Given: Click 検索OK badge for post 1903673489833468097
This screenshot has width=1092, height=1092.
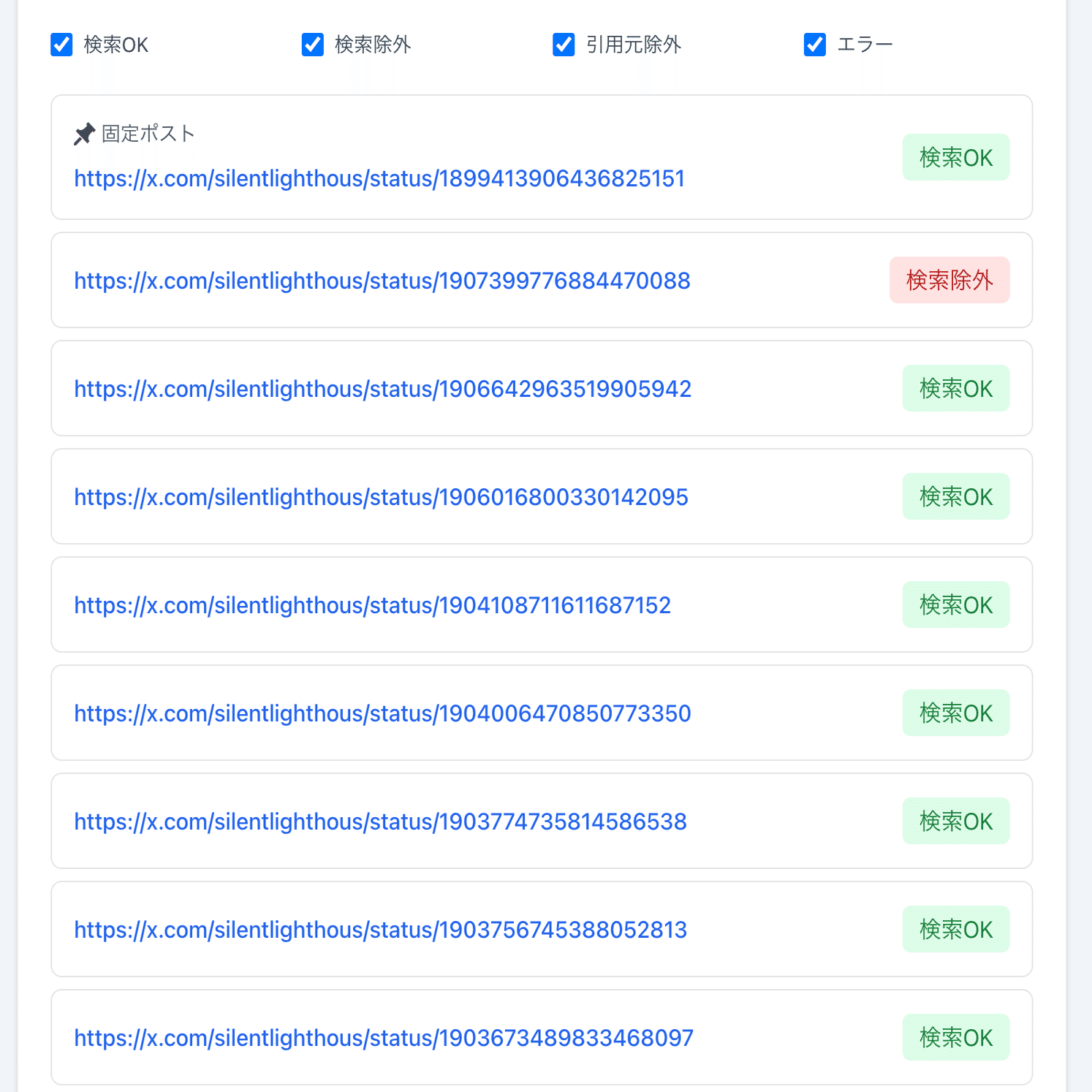Looking at the screenshot, I should point(956,1037).
